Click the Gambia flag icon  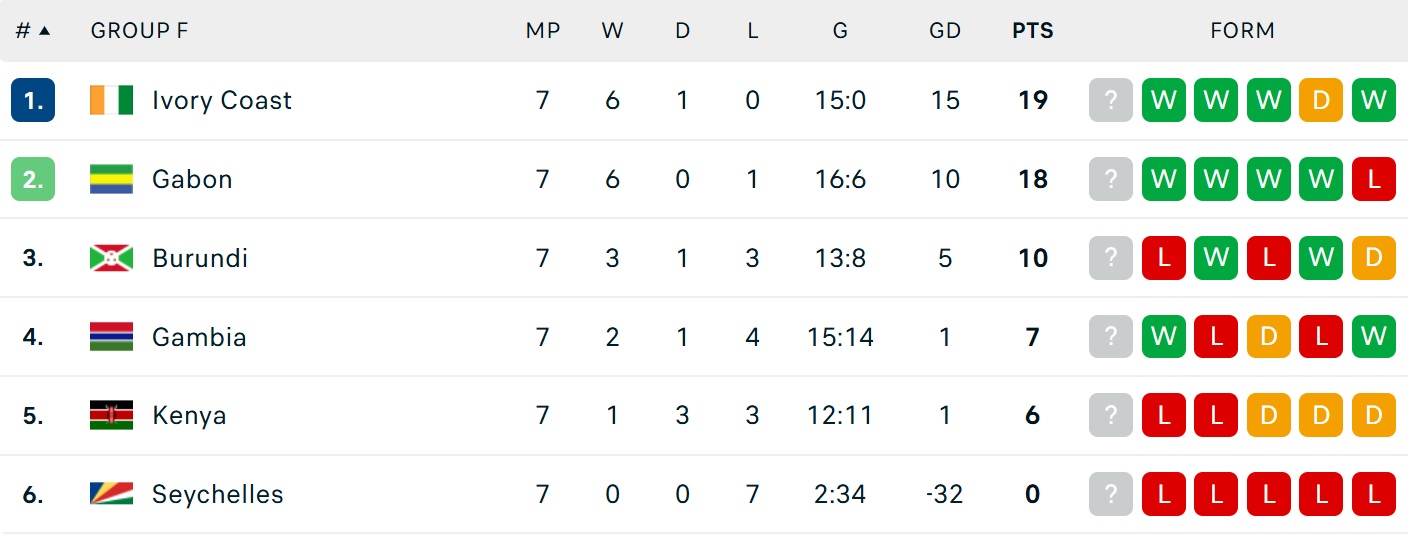[x=111, y=337]
